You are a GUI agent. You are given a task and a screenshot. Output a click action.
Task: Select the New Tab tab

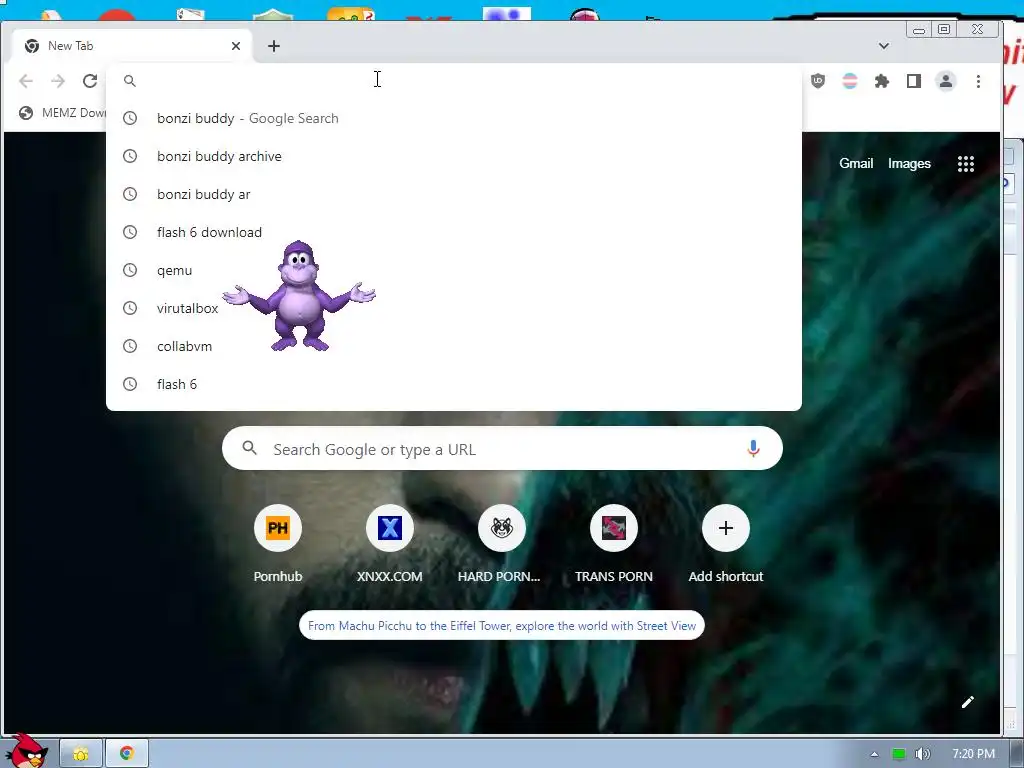tap(131, 46)
